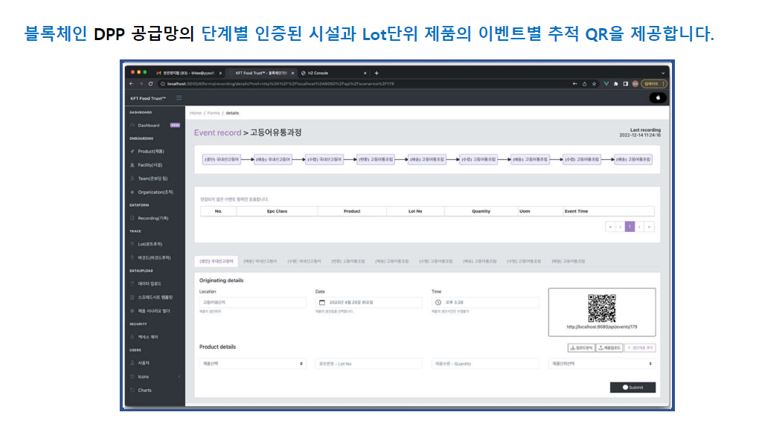Open the Product sidebar item
The image size is (764, 436).
point(151,152)
